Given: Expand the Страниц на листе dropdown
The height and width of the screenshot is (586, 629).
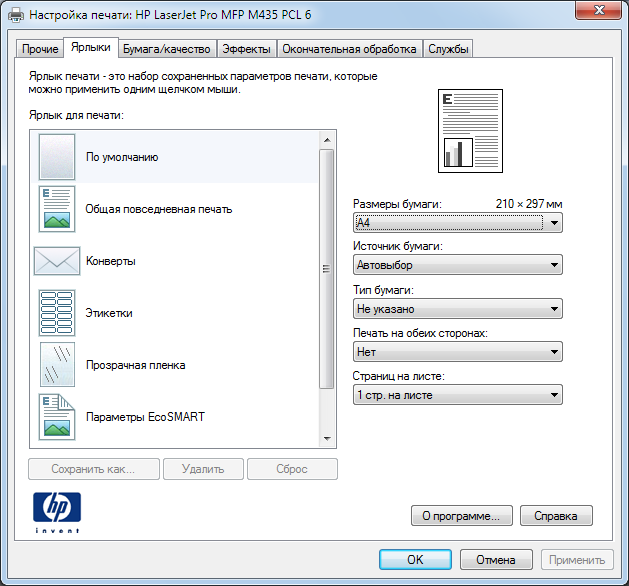Looking at the screenshot, I should (x=458, y=395).
